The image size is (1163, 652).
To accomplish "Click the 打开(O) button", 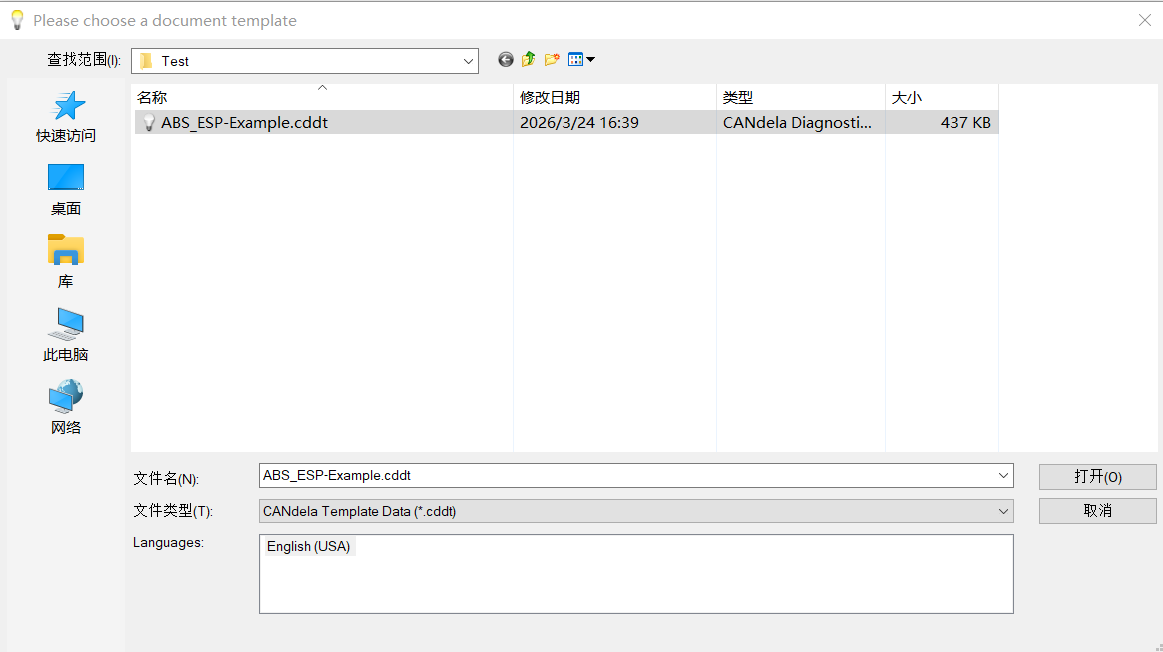I will 1098,477.
